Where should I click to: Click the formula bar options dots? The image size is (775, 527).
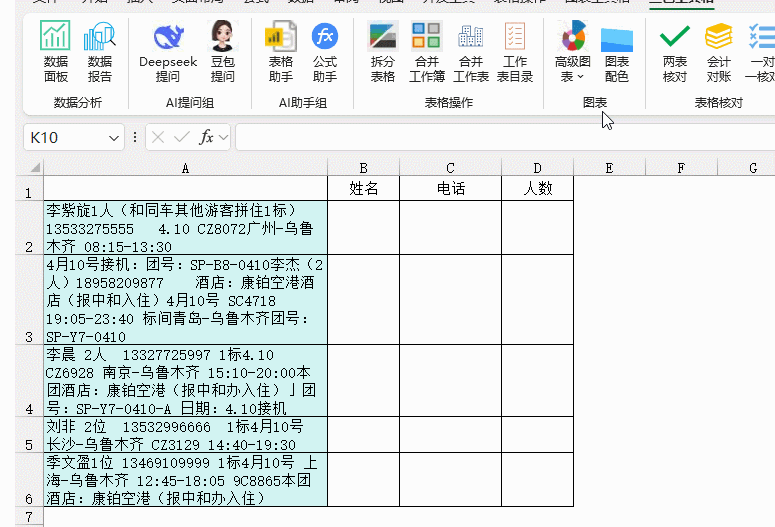pyautogui.click(x=135, y=137)
